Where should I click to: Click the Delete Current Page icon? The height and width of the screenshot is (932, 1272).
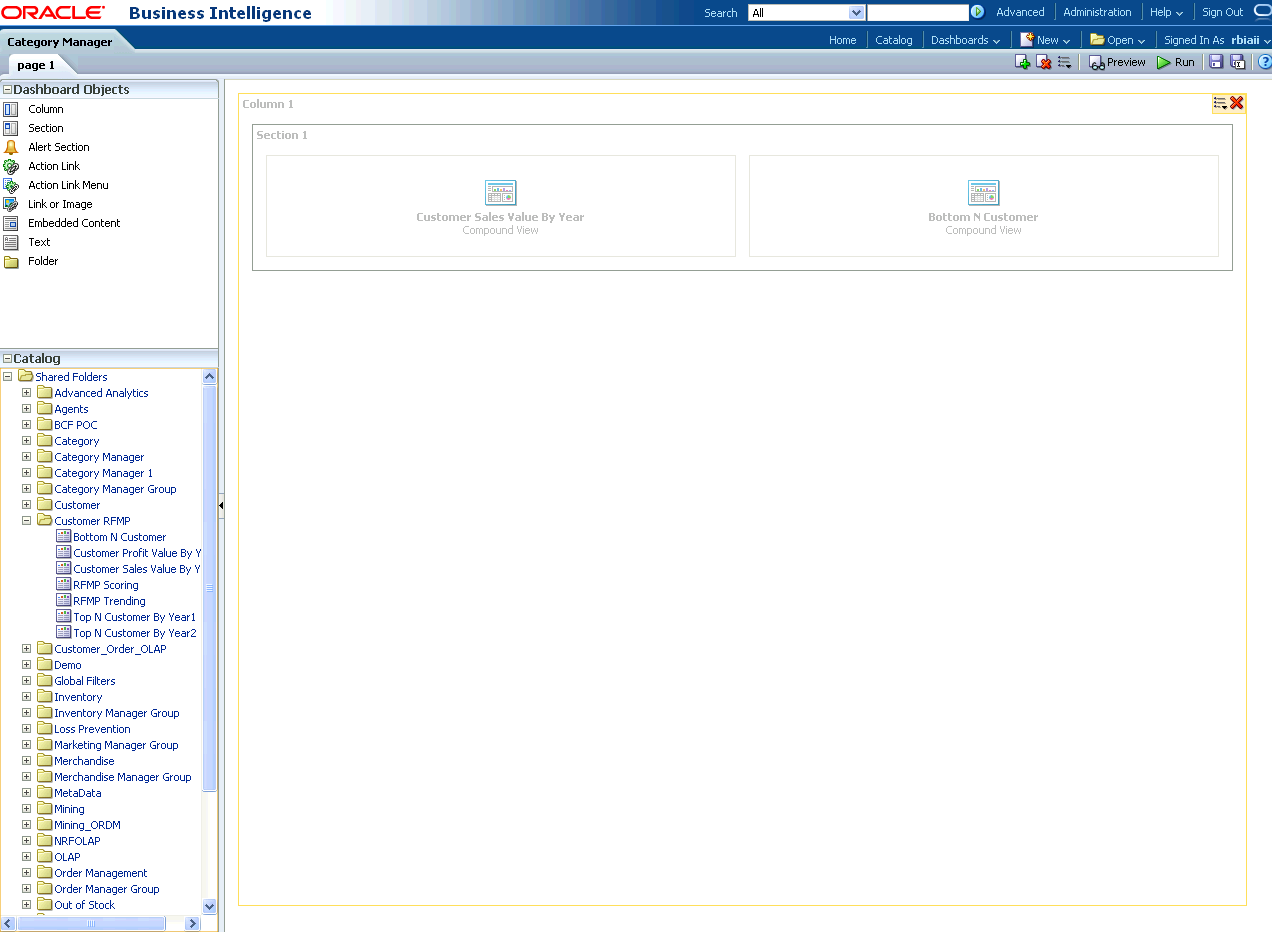[1044, 62]
